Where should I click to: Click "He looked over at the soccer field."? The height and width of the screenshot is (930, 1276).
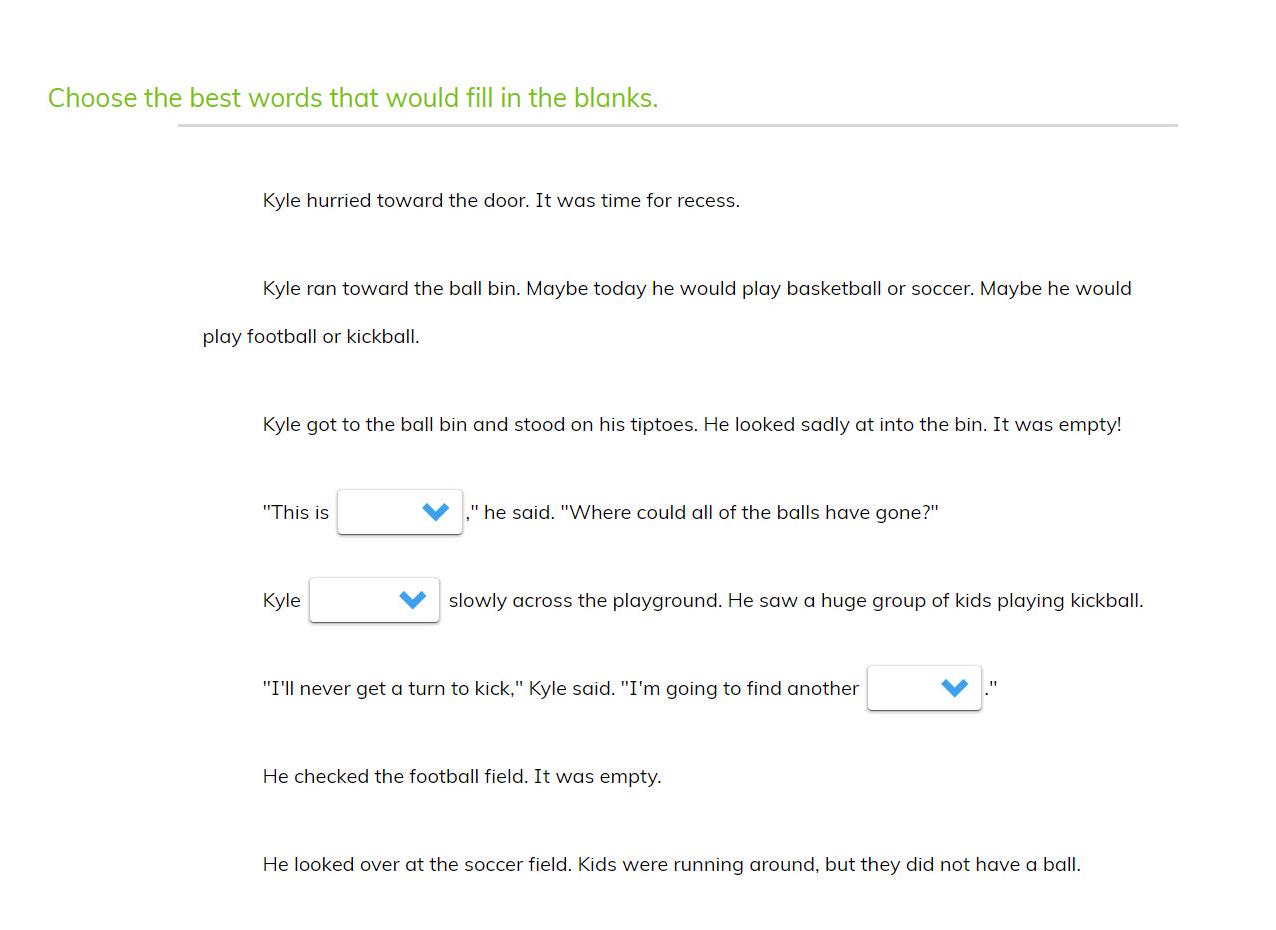[x=418, y=864]
